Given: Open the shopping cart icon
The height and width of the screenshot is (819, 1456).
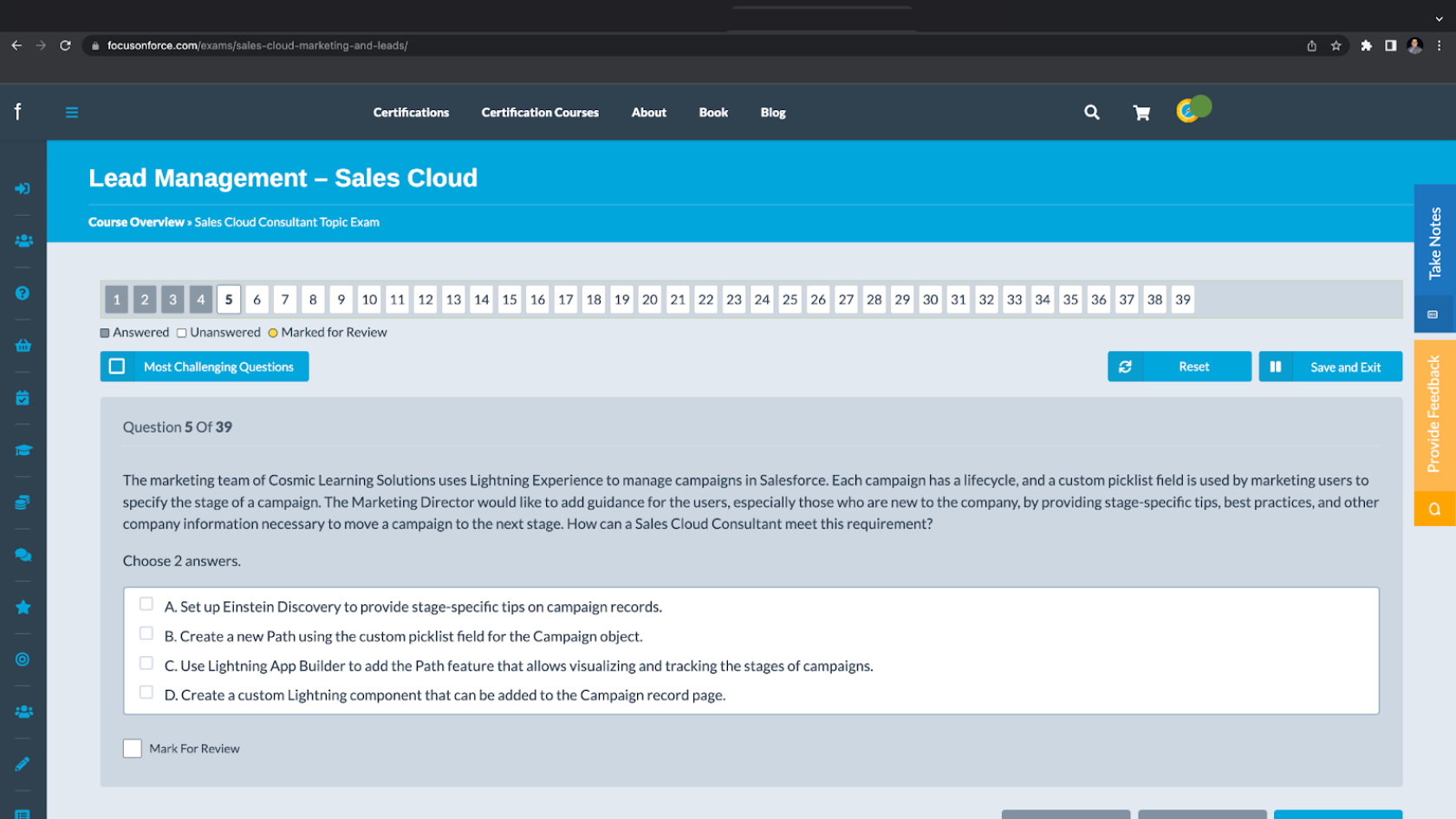Looking at the screenshot, I should 1141,113.
